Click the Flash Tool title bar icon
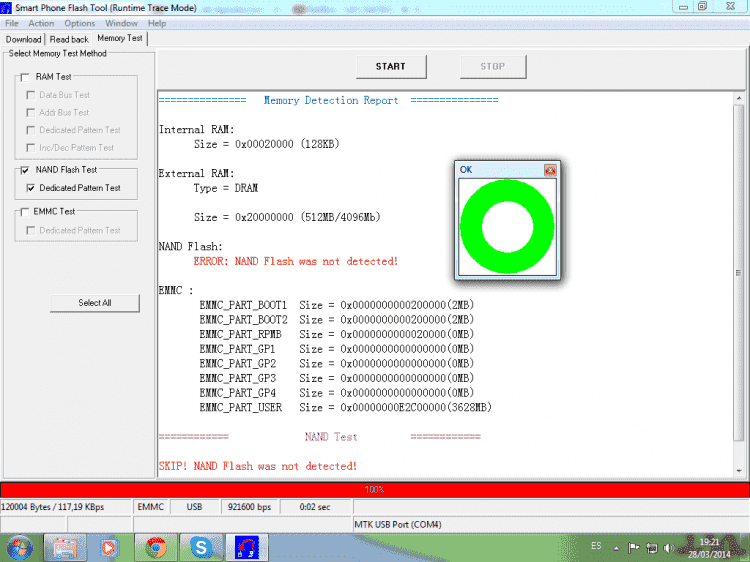 6,8
